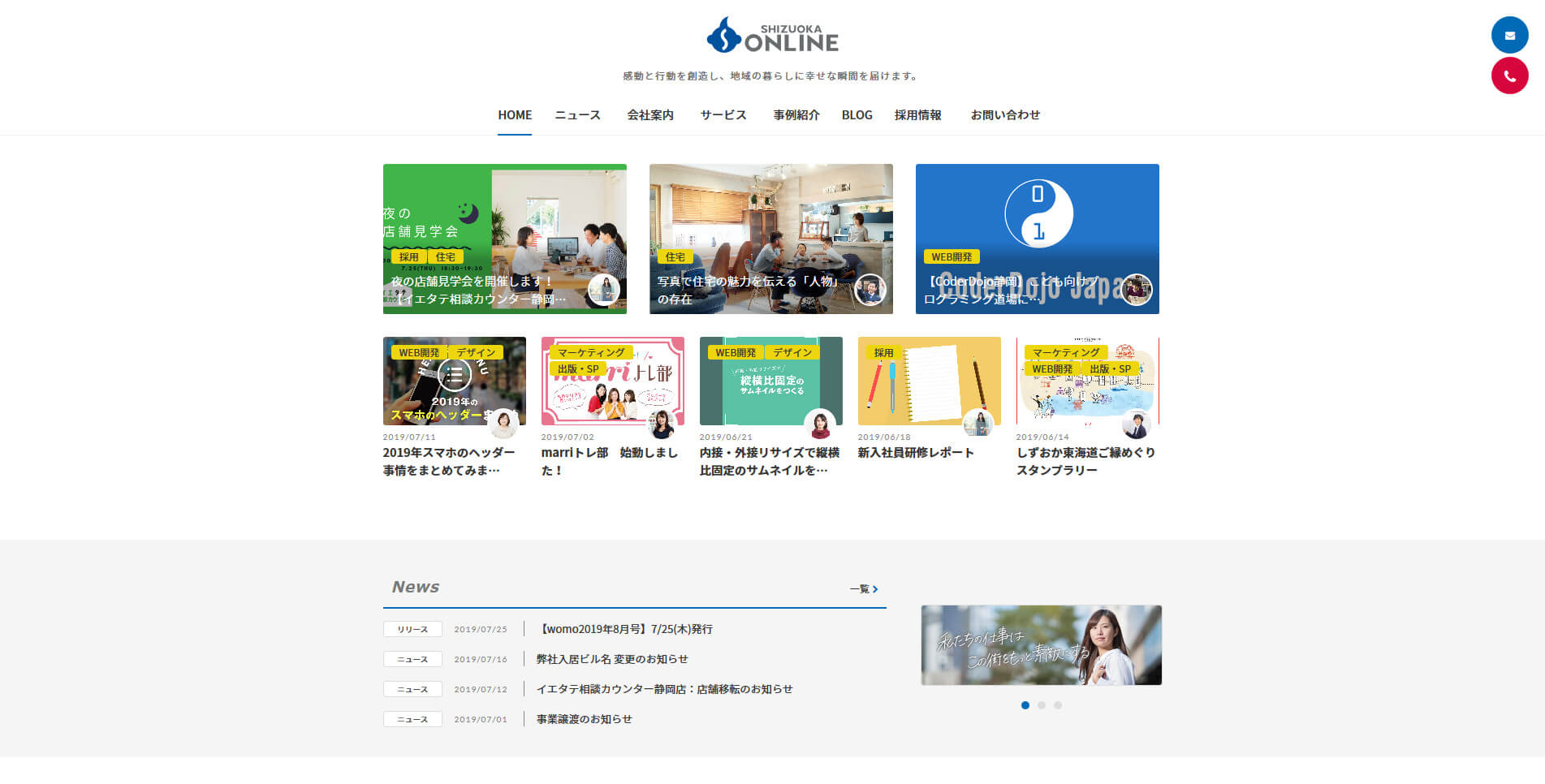The height and width of the screenshot is (784, 1545).
Task: Open post title しずおか東海道ご縁めぐりスタンプラリー
Action: pyautogui.click(x=1085, y=461)
